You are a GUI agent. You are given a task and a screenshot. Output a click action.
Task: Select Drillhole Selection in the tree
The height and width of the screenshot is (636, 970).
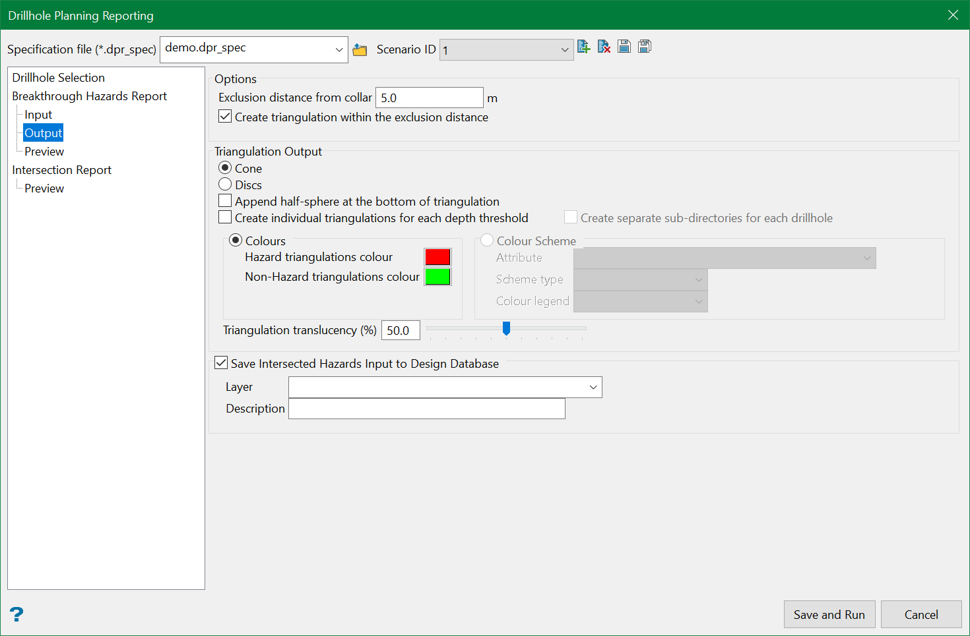[58, 77]
